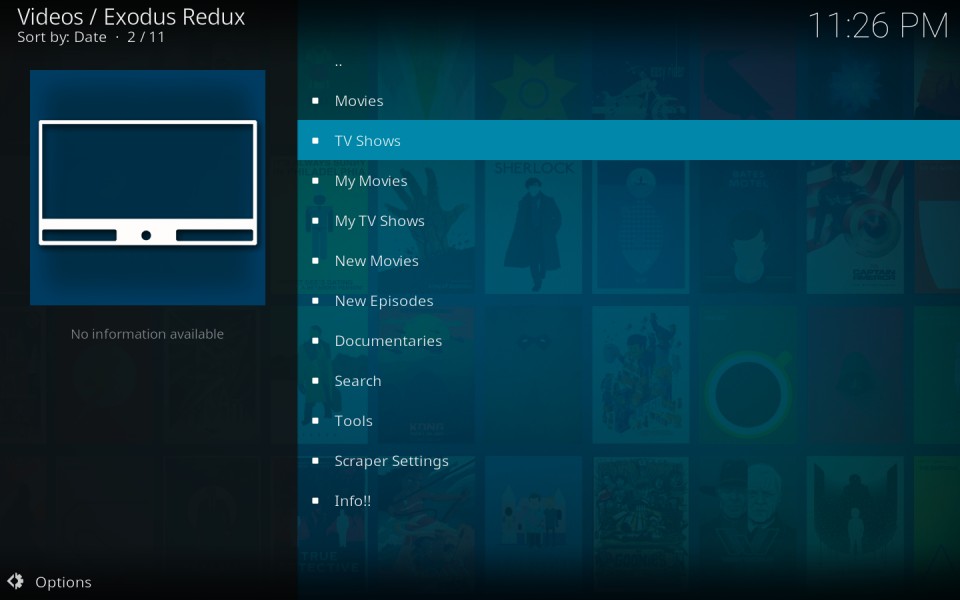Browse the New Episodes entry
Image resolution: width=960 pixels, height=600 pixels.
tap(628, 301)
